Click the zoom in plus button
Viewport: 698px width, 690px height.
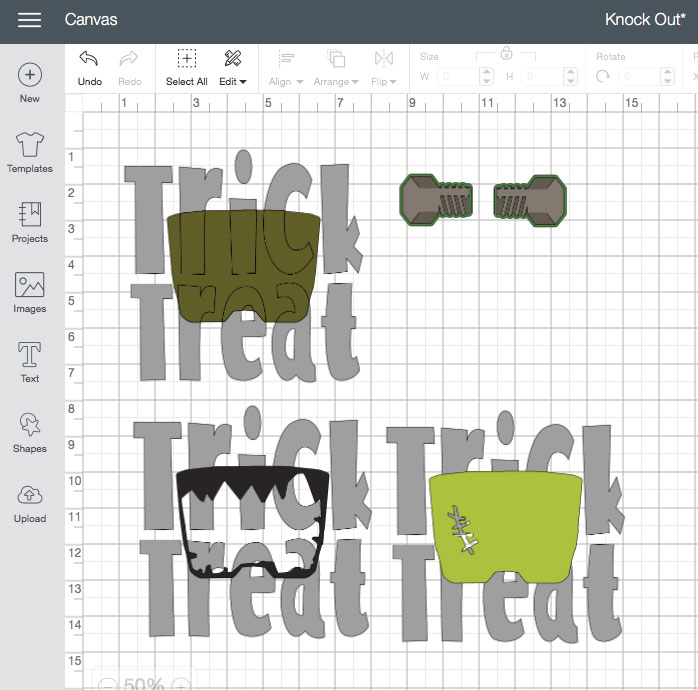coord(181,684)
